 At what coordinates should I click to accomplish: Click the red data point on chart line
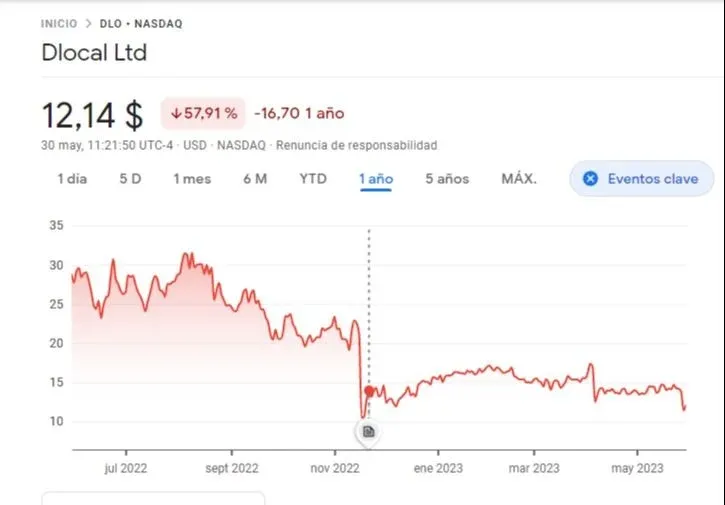pos(369,391)
